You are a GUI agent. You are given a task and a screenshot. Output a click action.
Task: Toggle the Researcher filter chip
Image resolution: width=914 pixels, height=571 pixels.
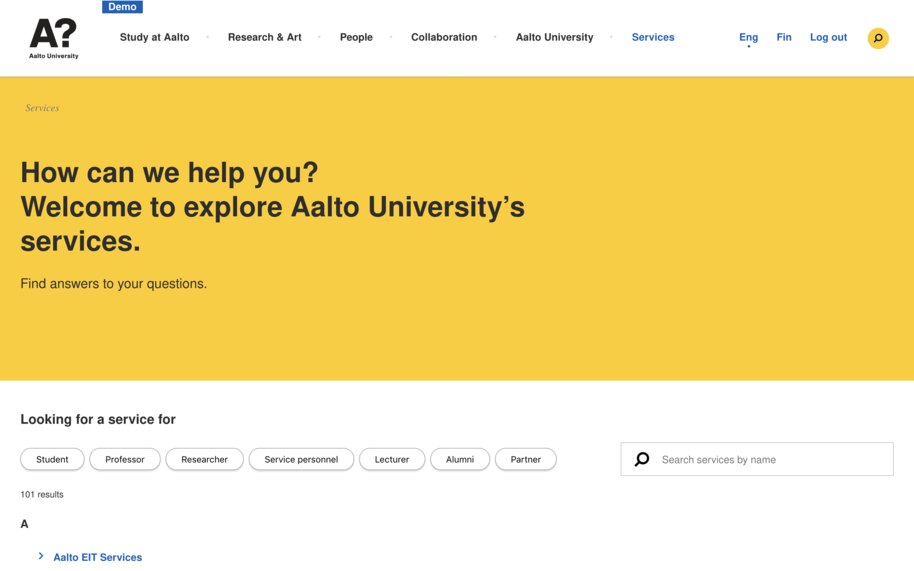[204, 459]
